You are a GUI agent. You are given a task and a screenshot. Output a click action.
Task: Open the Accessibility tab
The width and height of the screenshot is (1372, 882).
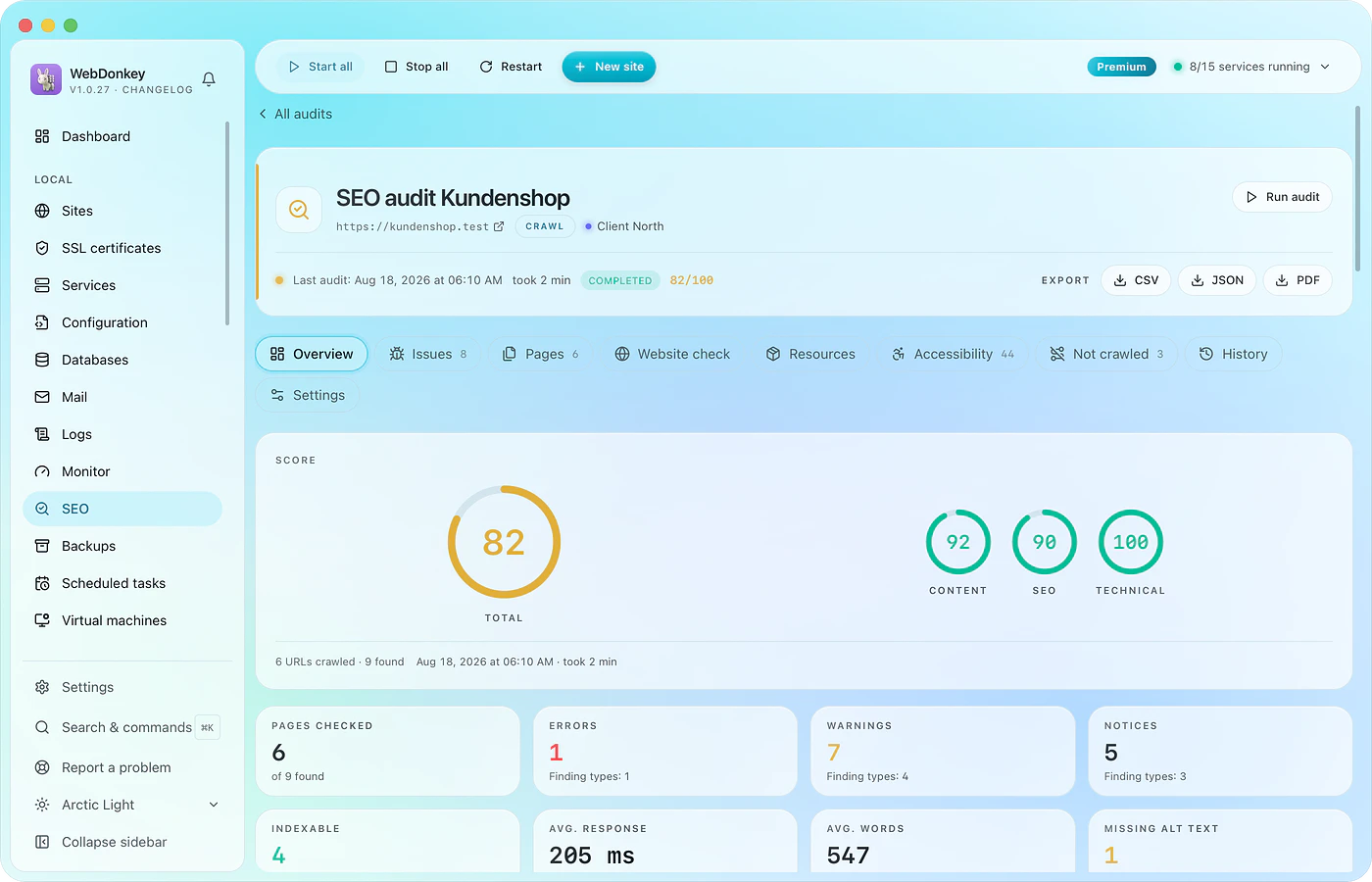pos(953,354)
